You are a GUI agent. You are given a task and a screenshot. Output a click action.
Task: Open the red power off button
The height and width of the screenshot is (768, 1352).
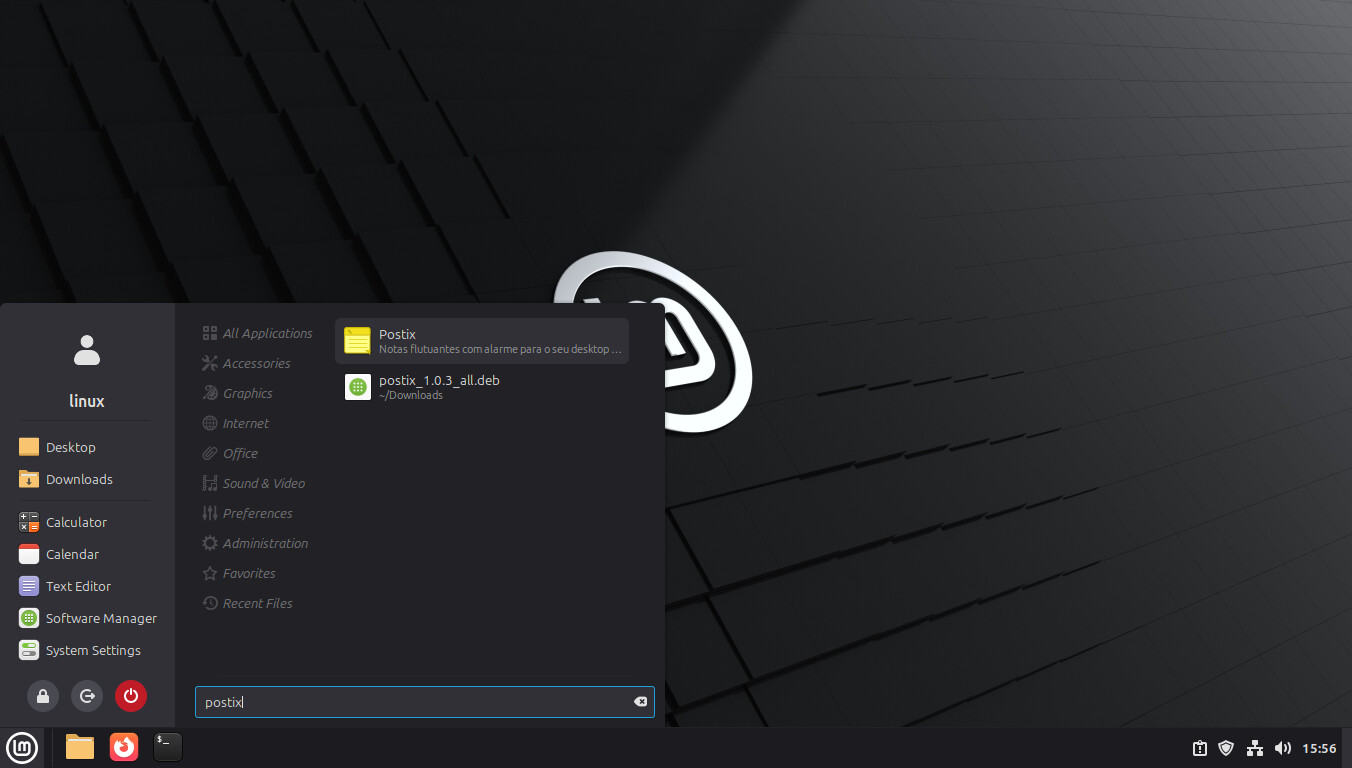[x=131, y=696]
